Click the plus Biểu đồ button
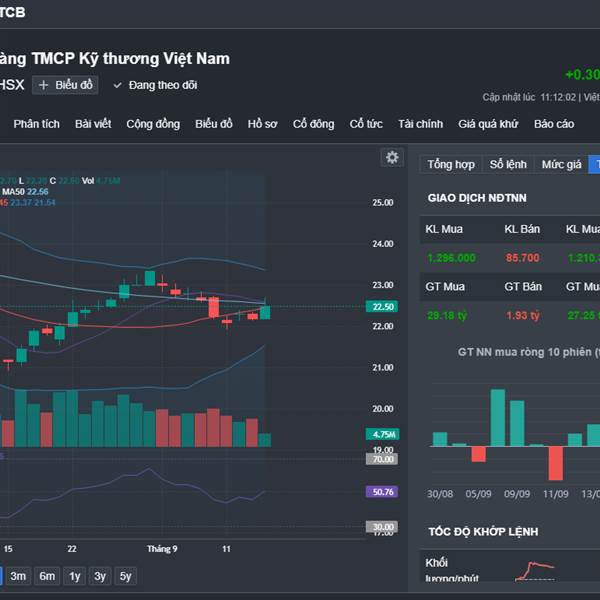This screenshot has height=600, width=600. [65, 85]
